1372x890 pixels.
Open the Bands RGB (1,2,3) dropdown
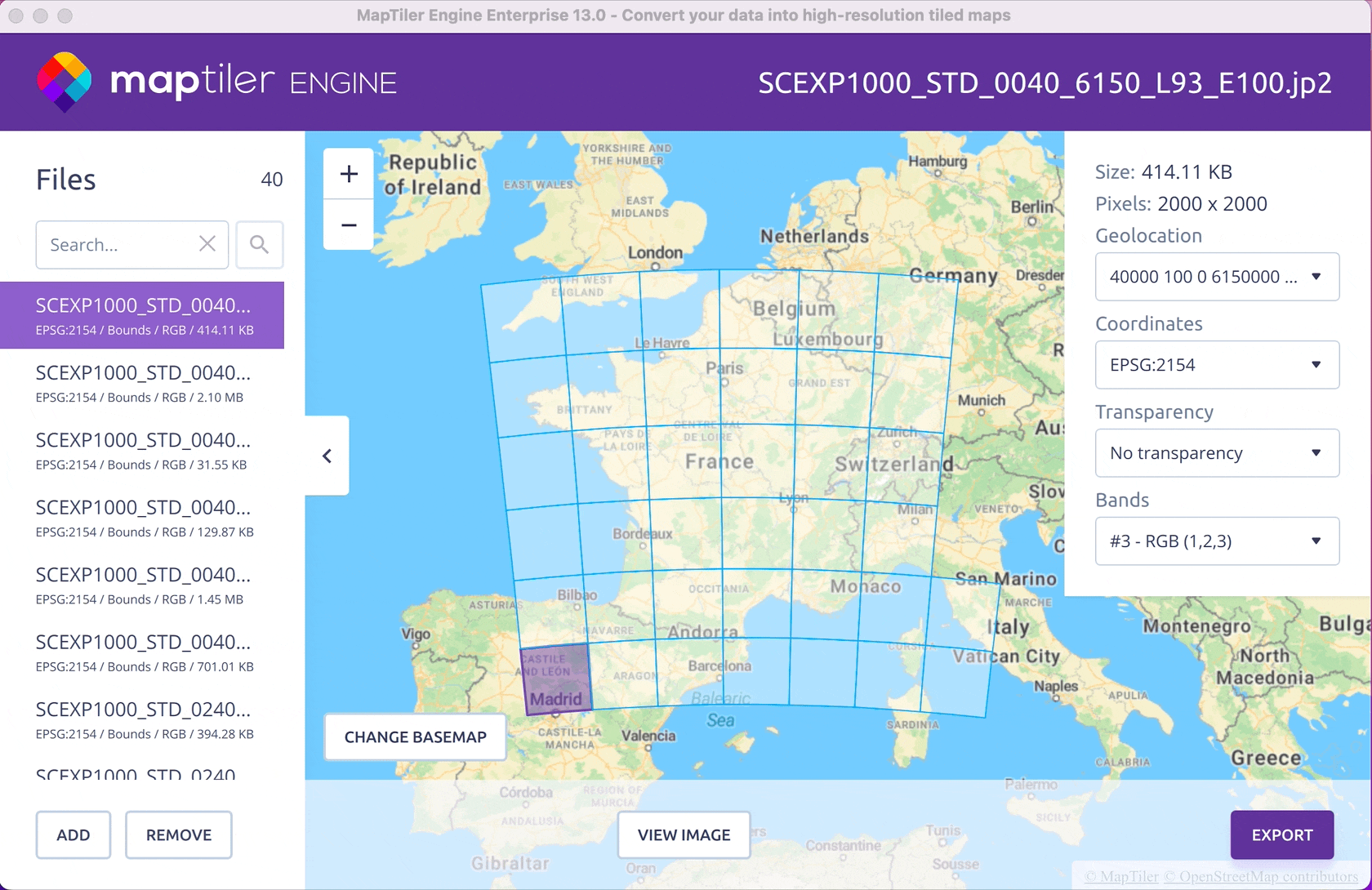point(1216,541)
